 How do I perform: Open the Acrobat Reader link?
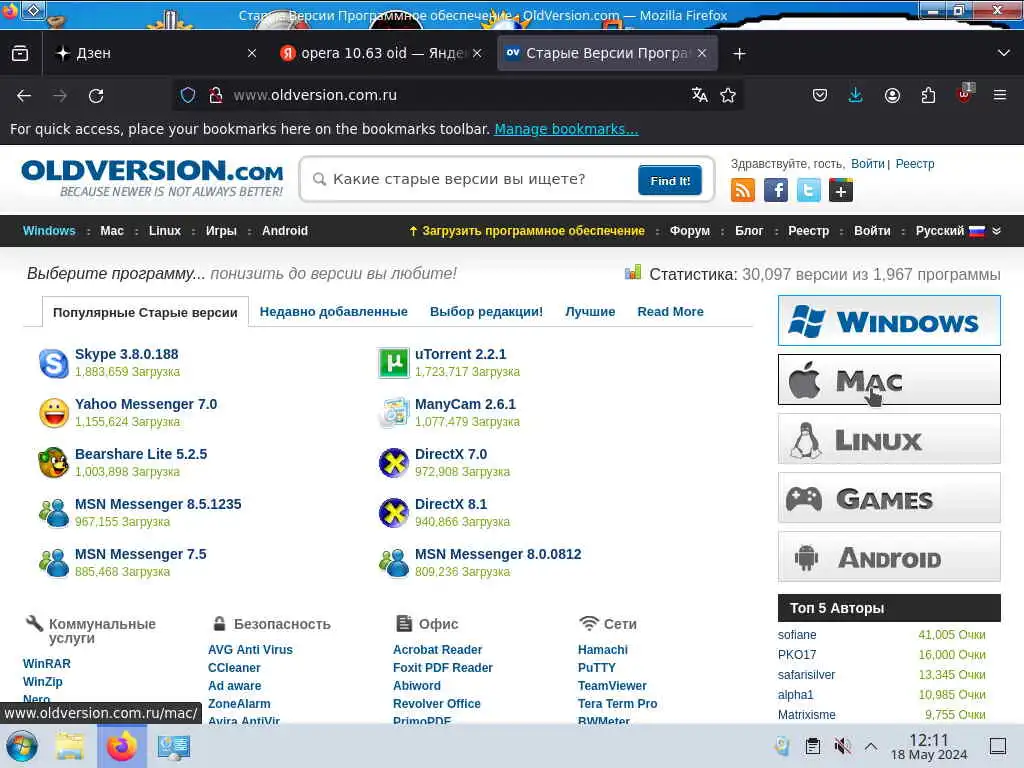coord(438,650)
